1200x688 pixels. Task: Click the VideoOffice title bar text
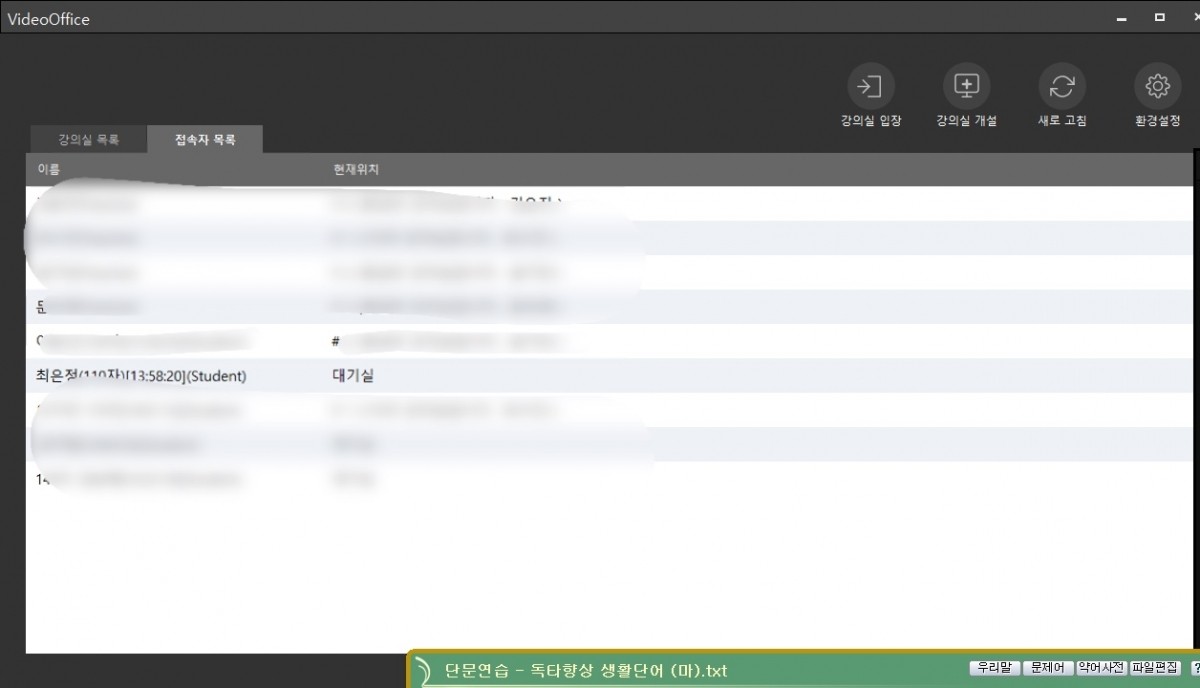point(48,19)
